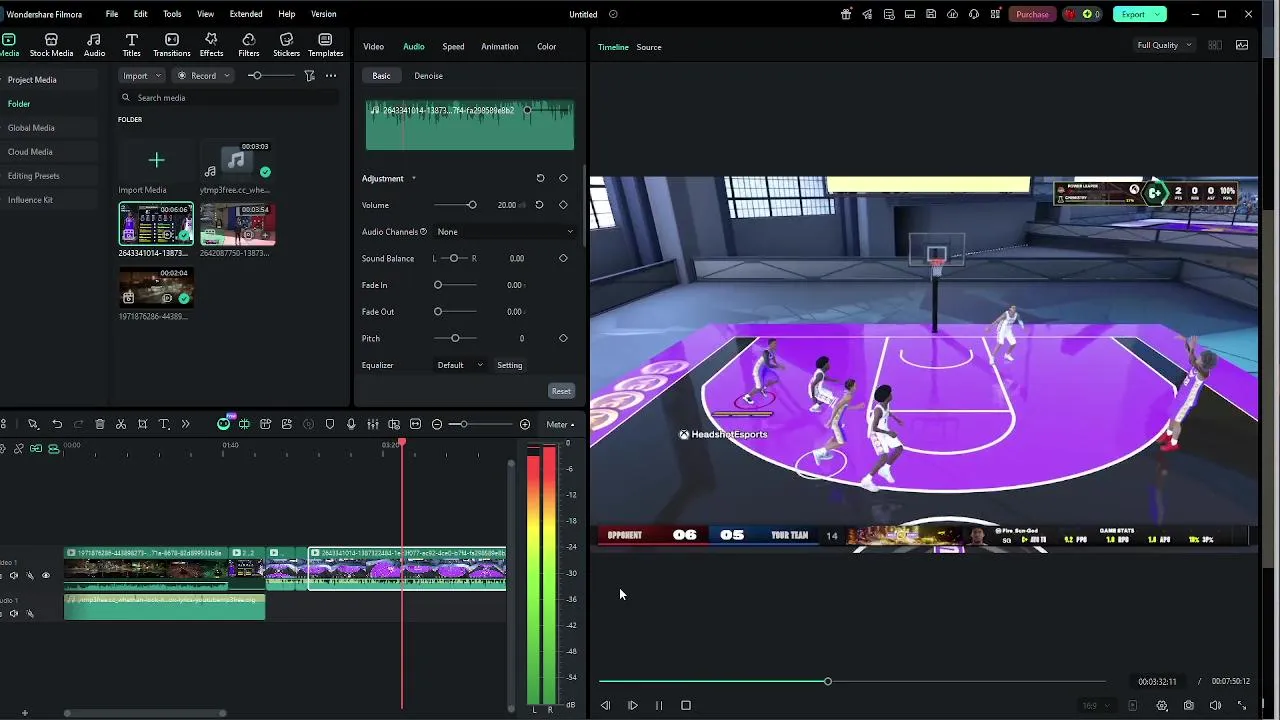This screenshot has height=720, width=1280.
Task: Open the Stock Media tab
Action: [51, 45]
